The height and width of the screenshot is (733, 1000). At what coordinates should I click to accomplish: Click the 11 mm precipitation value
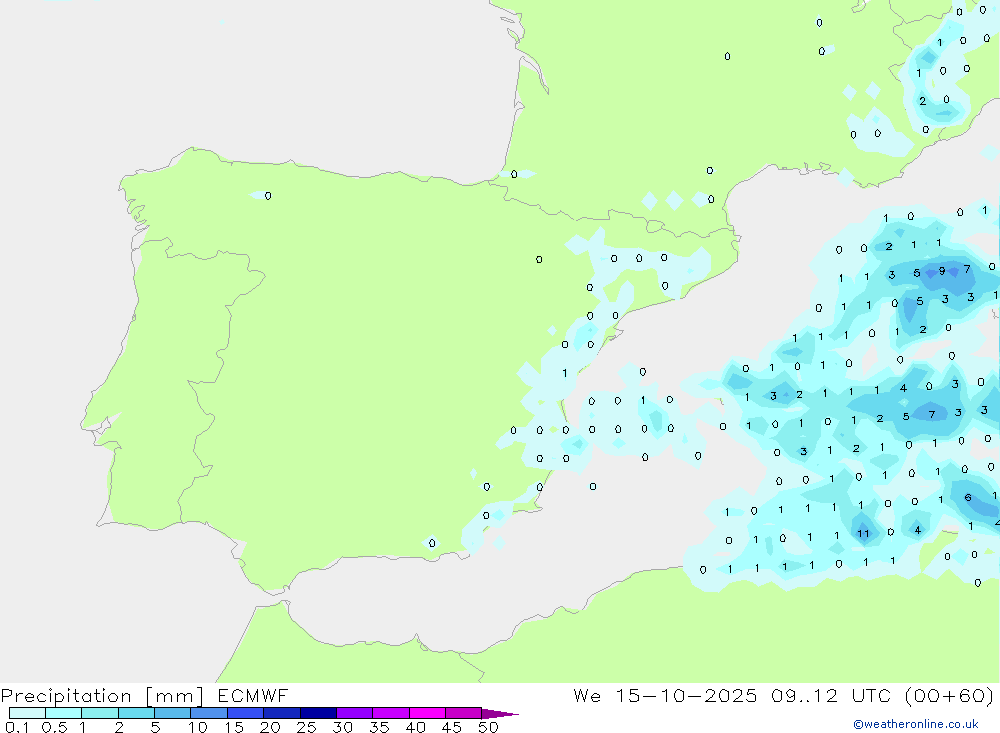tap(863, 534)
